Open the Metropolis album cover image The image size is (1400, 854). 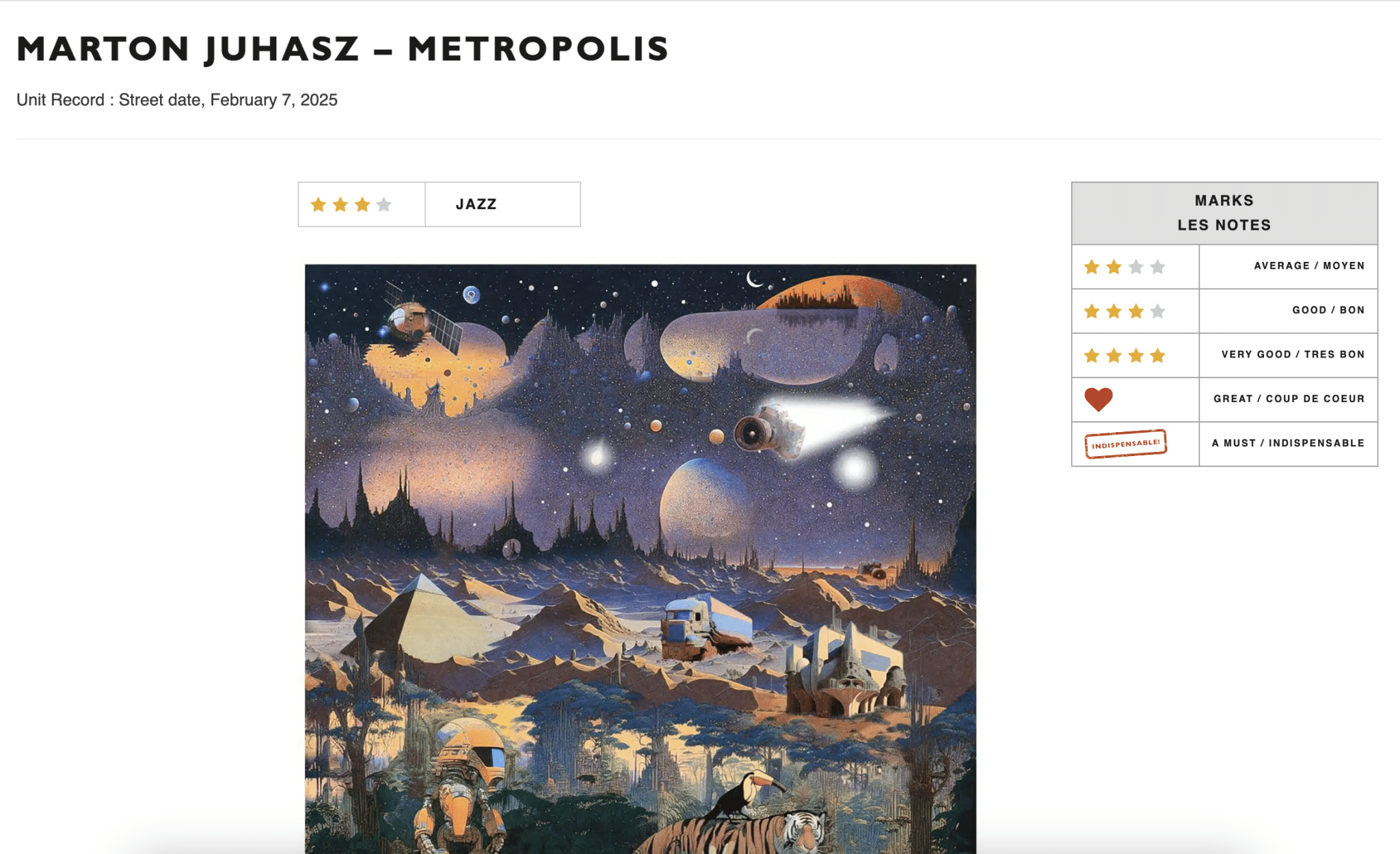(x=641, y=559)
